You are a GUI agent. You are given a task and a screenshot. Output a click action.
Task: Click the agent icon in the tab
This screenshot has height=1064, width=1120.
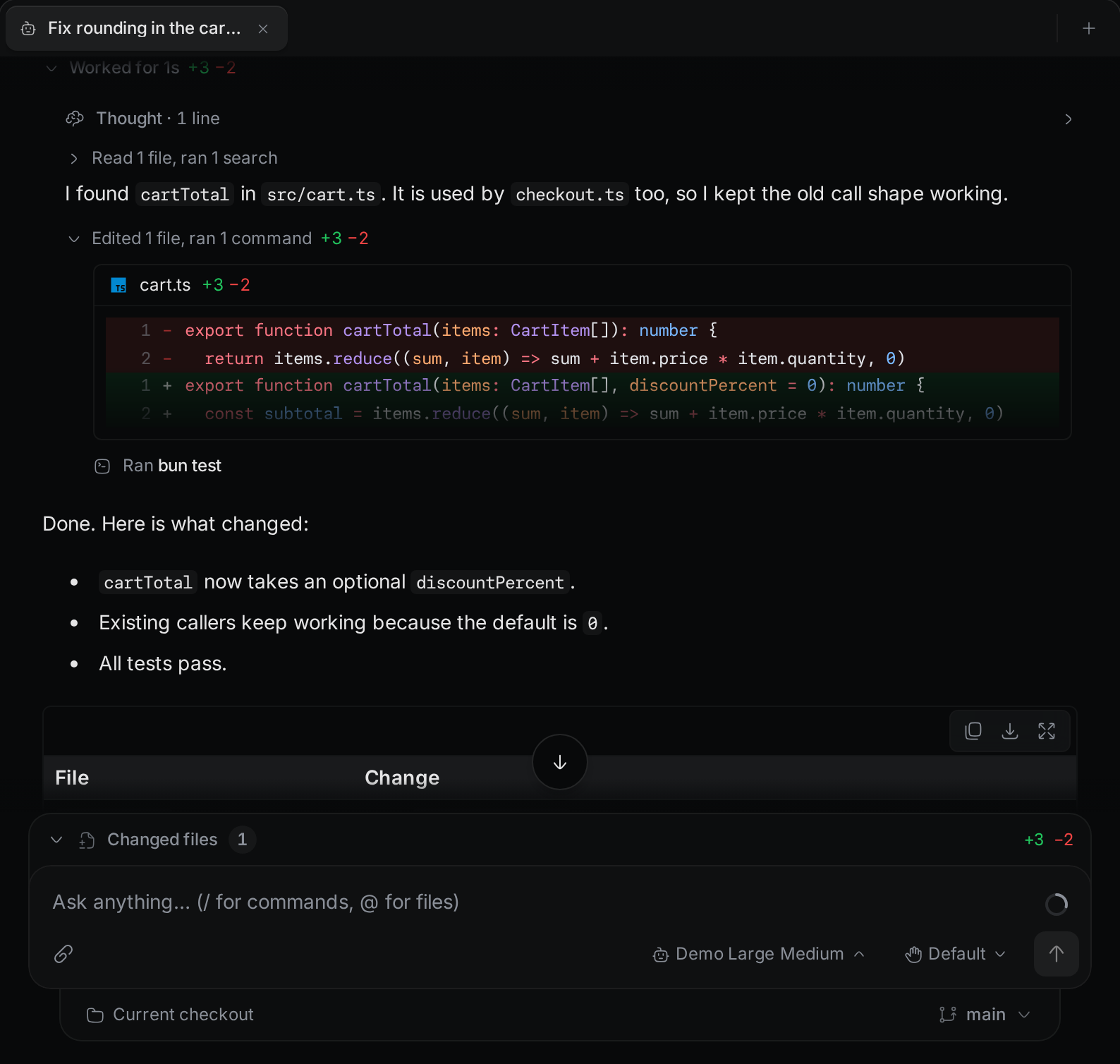point(28,29)
